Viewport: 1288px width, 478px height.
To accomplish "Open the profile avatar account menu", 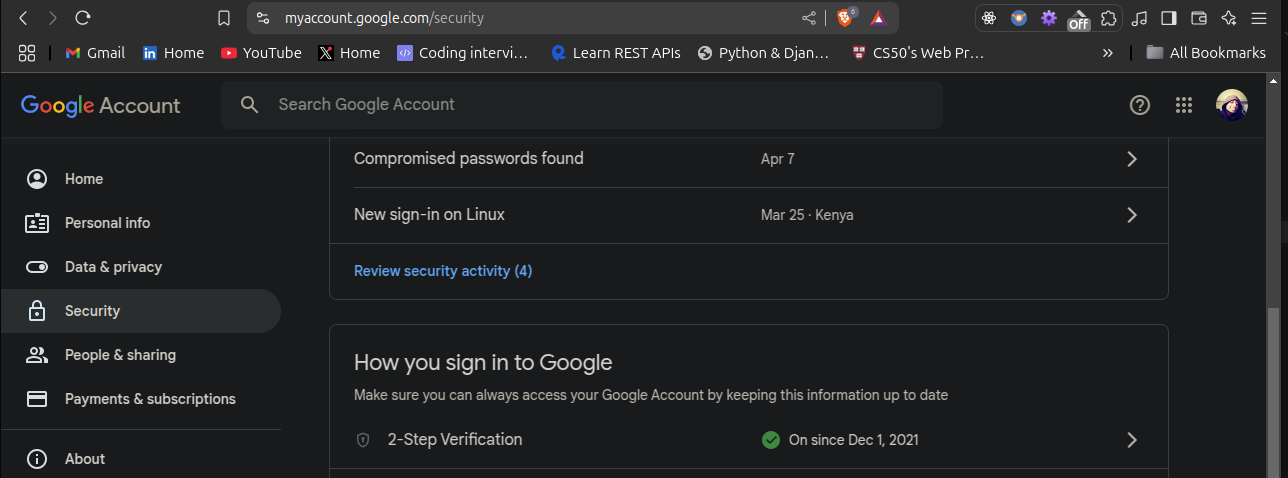I will [1232, 105].
